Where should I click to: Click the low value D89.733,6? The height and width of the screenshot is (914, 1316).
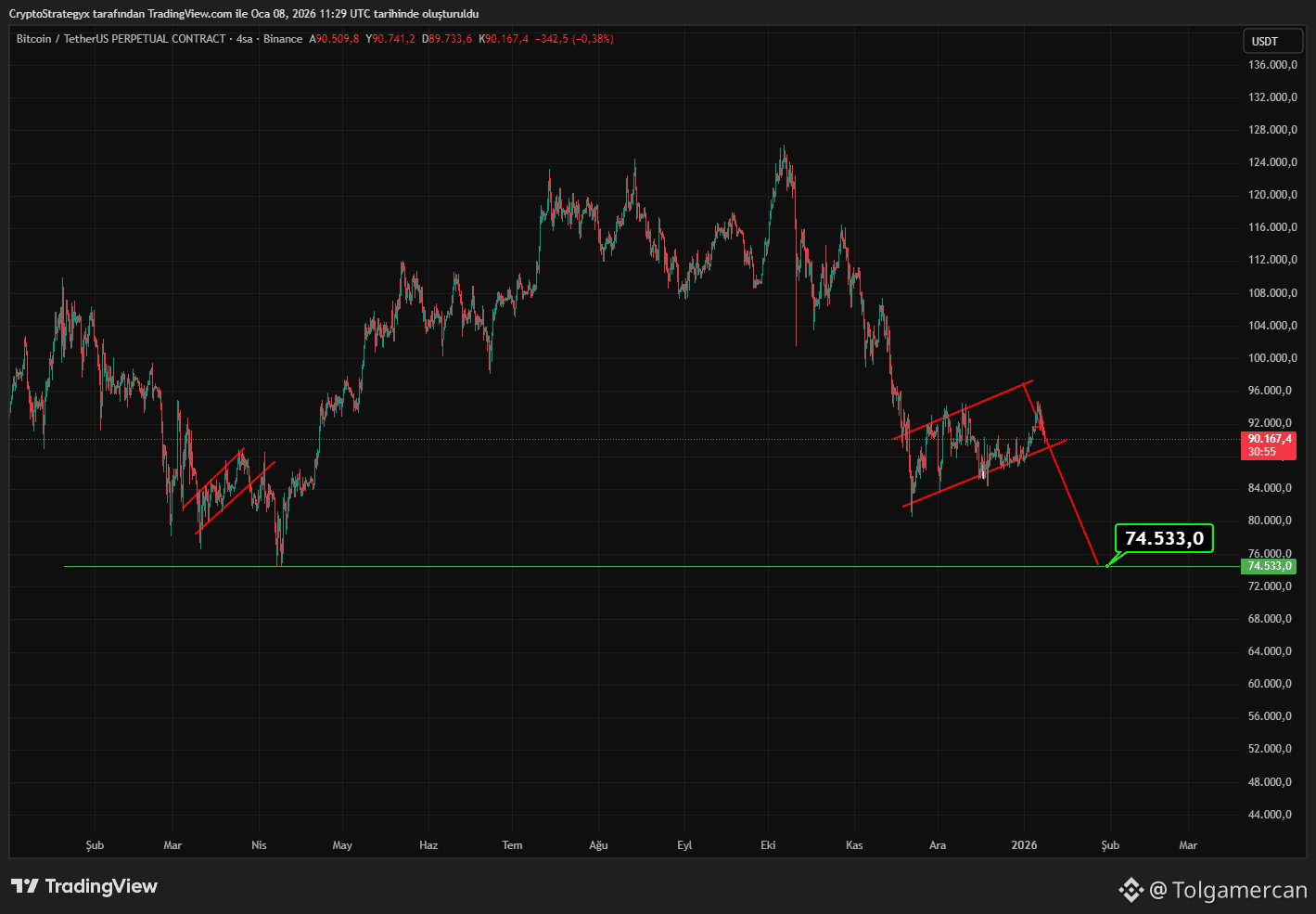[x=447, y=39]
